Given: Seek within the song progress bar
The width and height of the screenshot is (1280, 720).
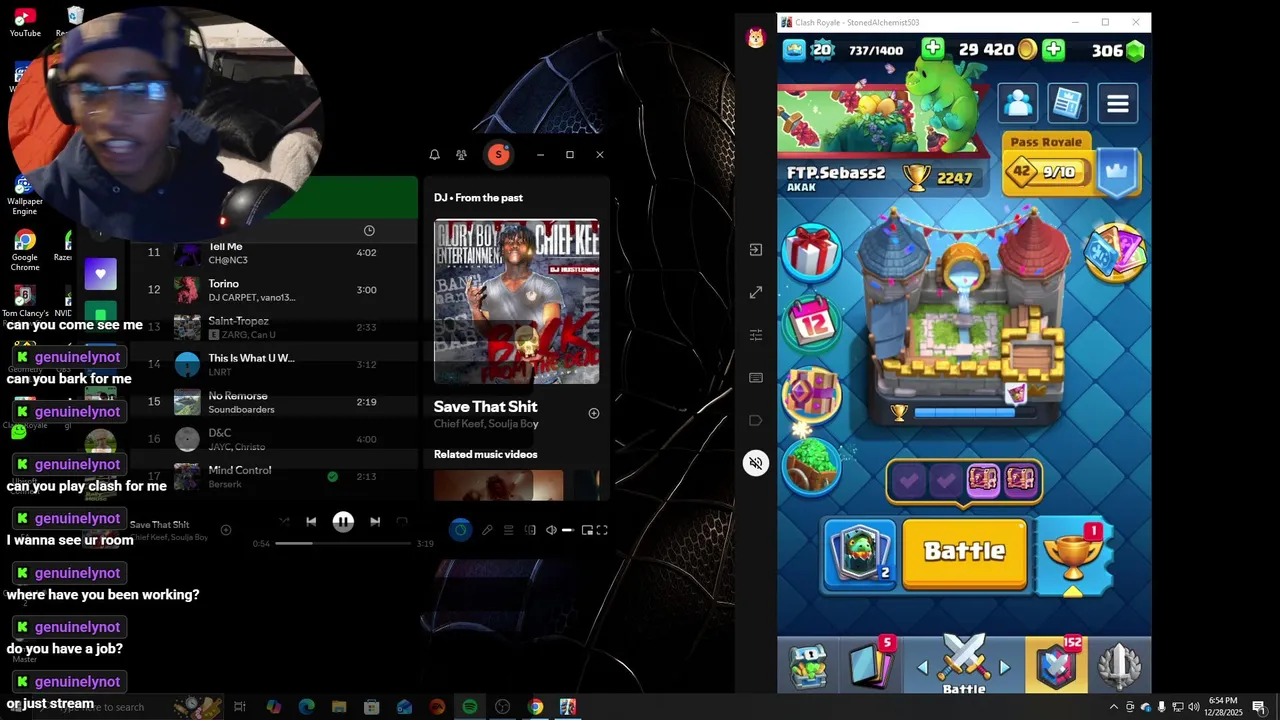Looking at the screenshot, I should pyautogui.click(x=343, y=543).
